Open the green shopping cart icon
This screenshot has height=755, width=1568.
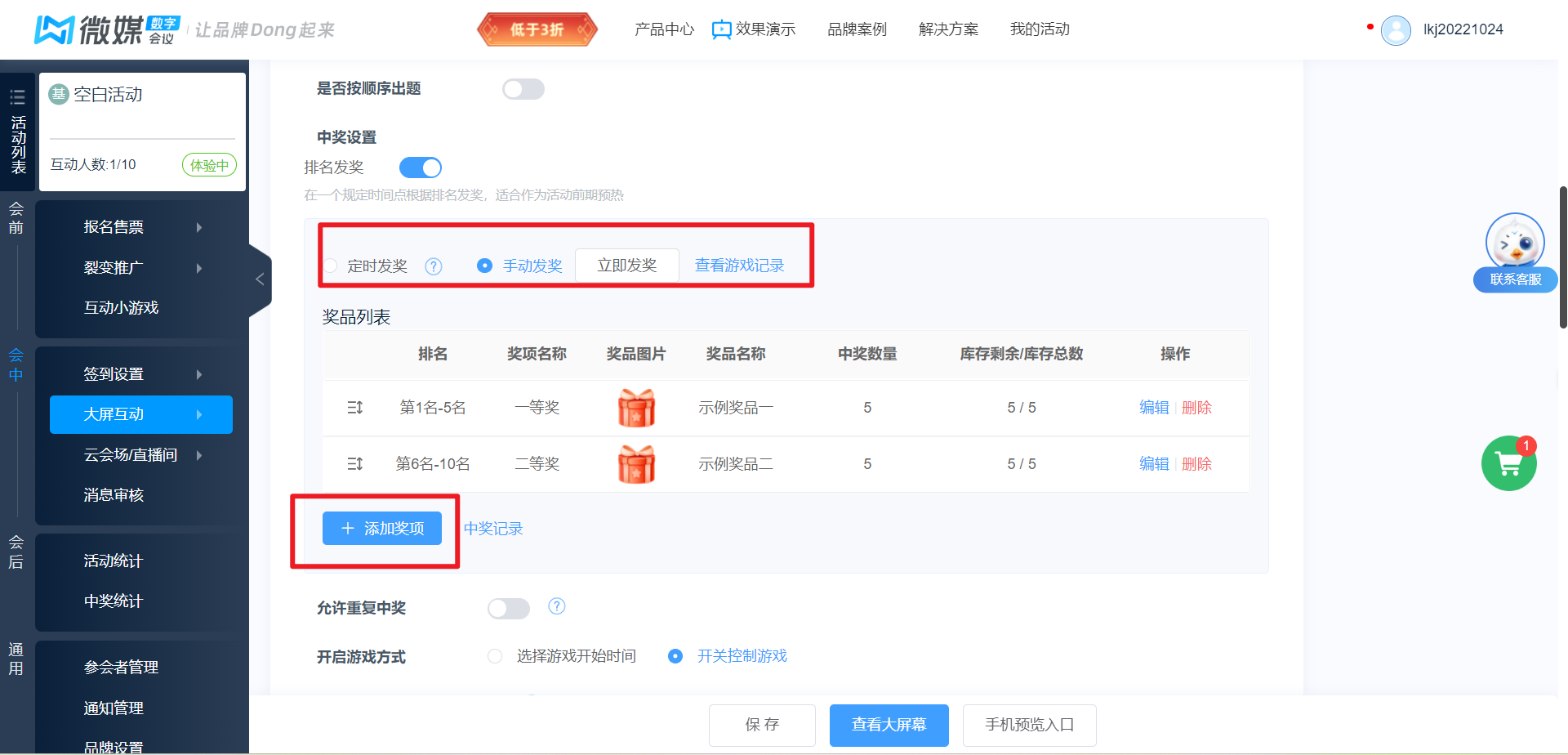pos(1509,463)
